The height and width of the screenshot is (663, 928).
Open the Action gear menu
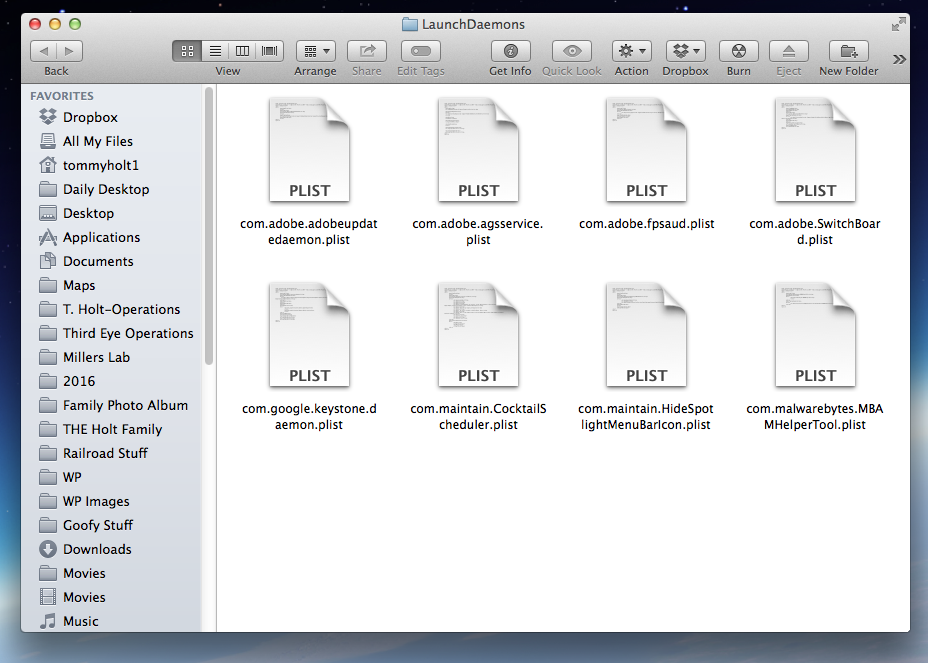pos(631,51)
